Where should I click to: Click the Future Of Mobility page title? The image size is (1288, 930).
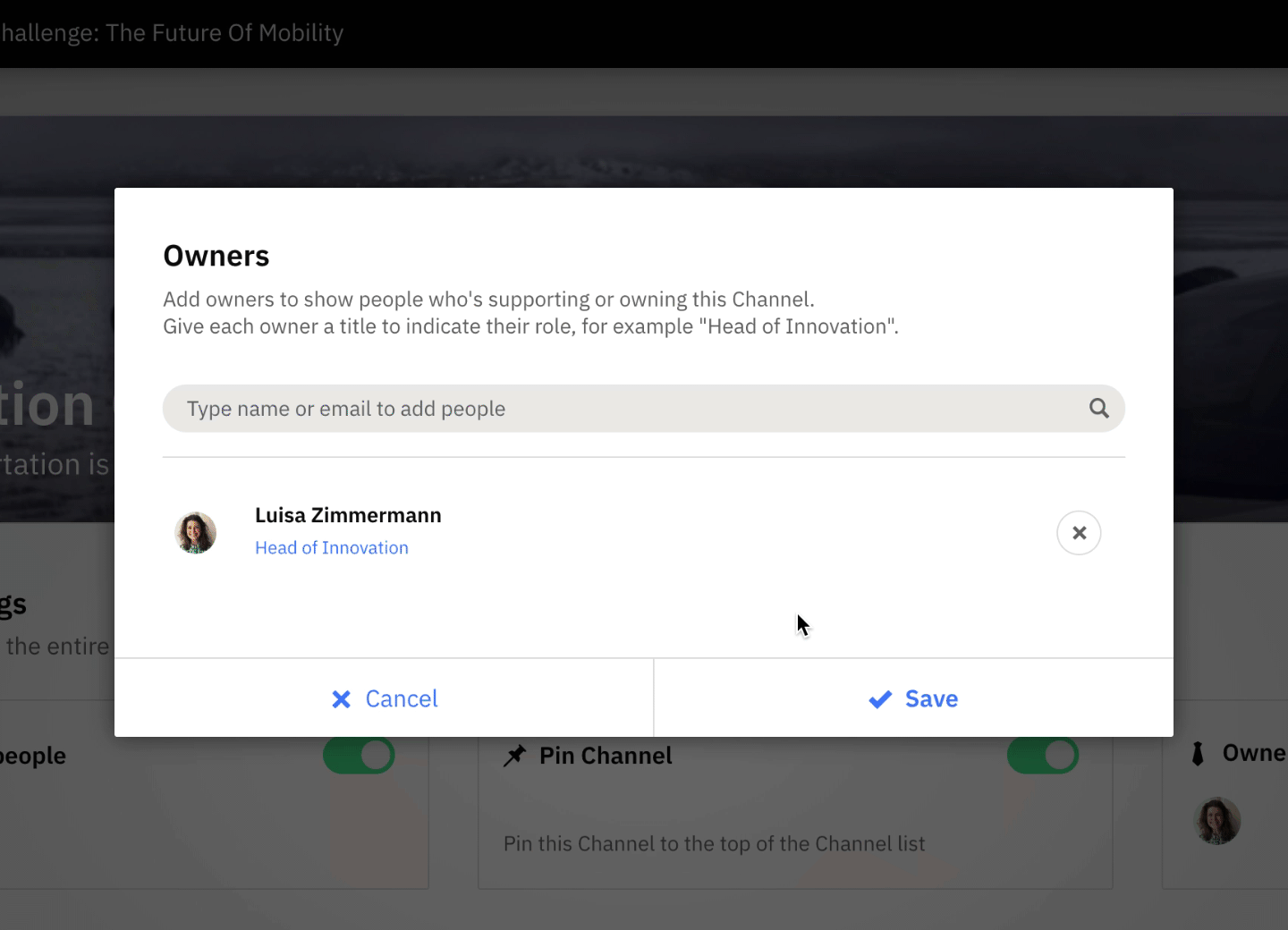click(x=172, y=33)
